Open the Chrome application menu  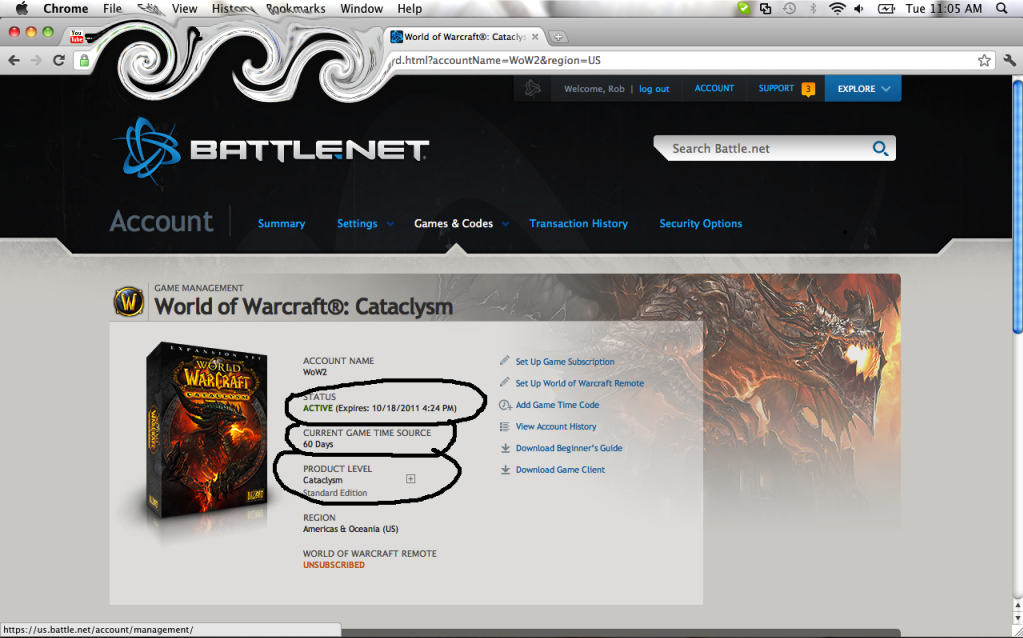(x=65, y=8)
